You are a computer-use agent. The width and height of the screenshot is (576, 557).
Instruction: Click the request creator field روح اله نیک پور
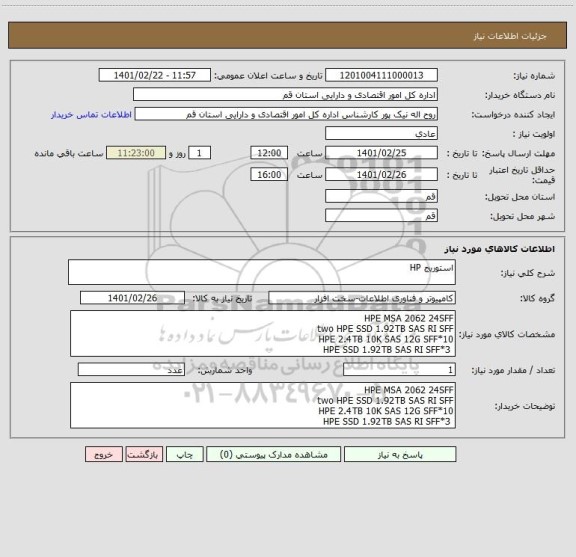click(x=286, y=114)
